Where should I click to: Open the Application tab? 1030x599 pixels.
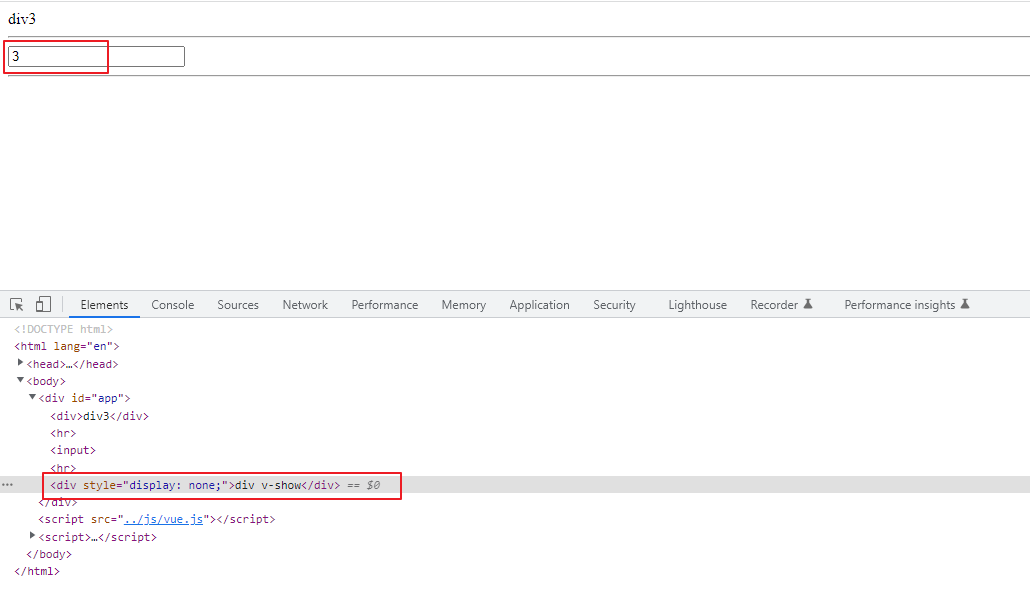(x=539, y=305)
